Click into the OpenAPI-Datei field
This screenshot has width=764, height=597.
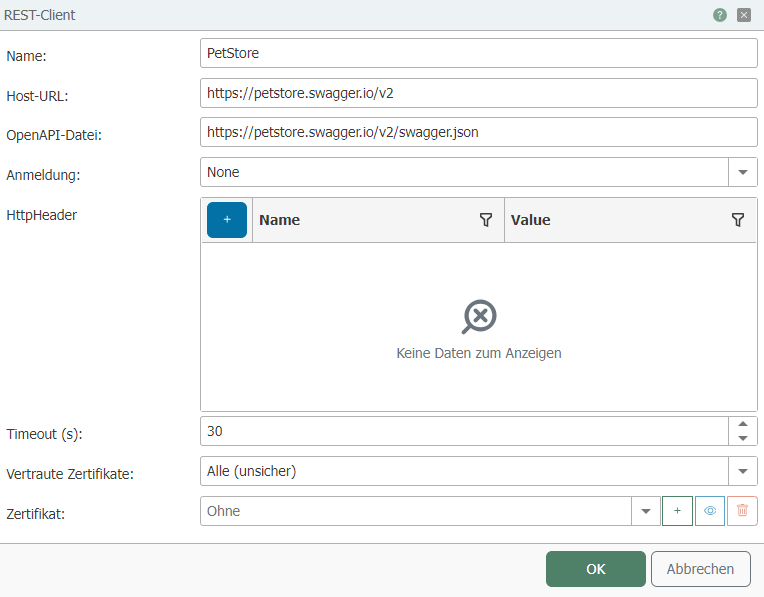(x=478, y=132)
